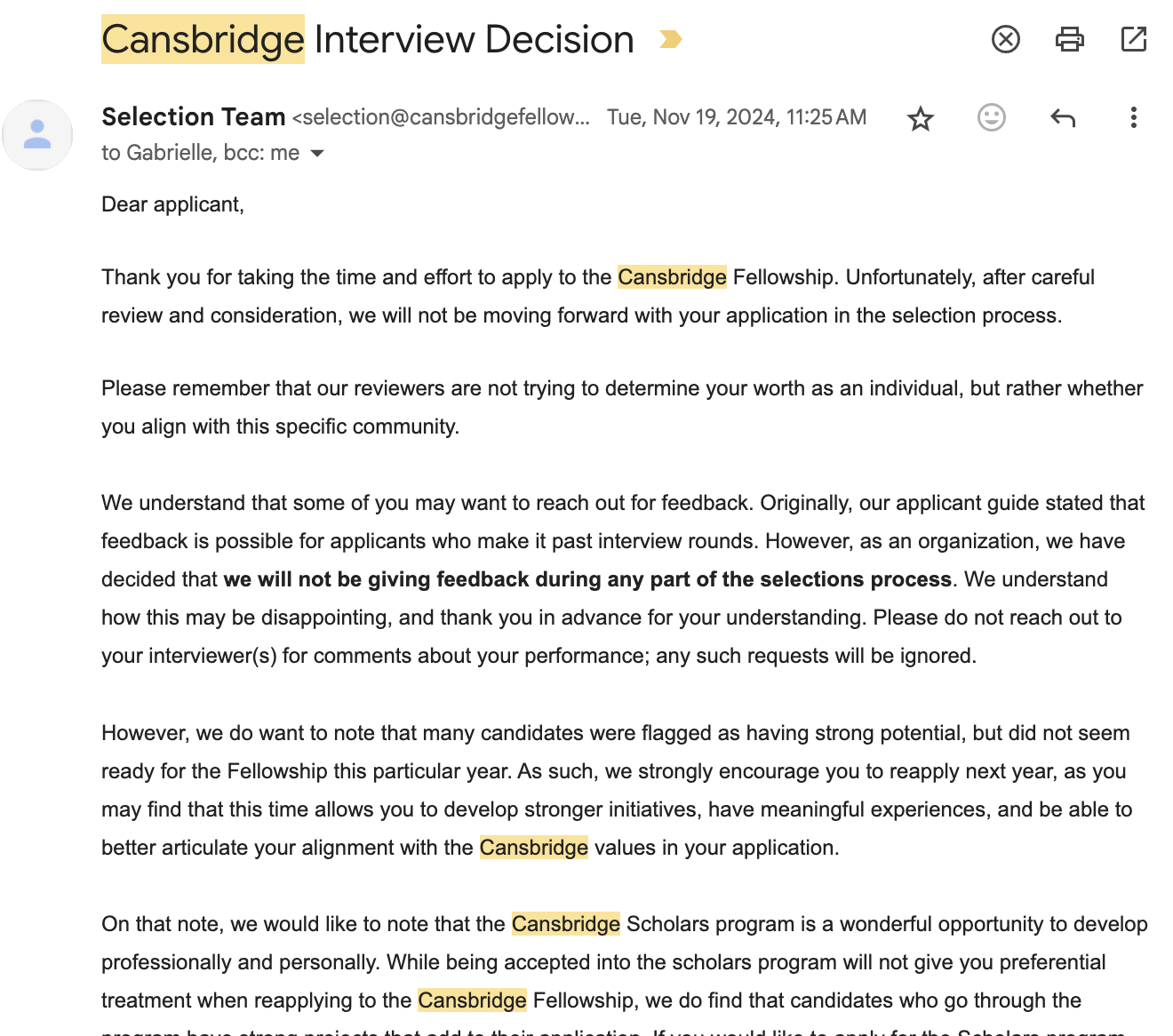Click the 'to Gabrielle, bcc: me' line
1173x1036 pixels.
[x=200, y=153]
